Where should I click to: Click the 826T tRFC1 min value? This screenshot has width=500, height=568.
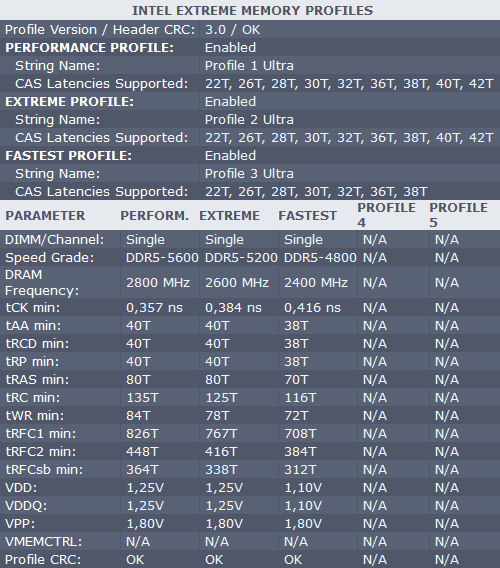tap(142, 434)
